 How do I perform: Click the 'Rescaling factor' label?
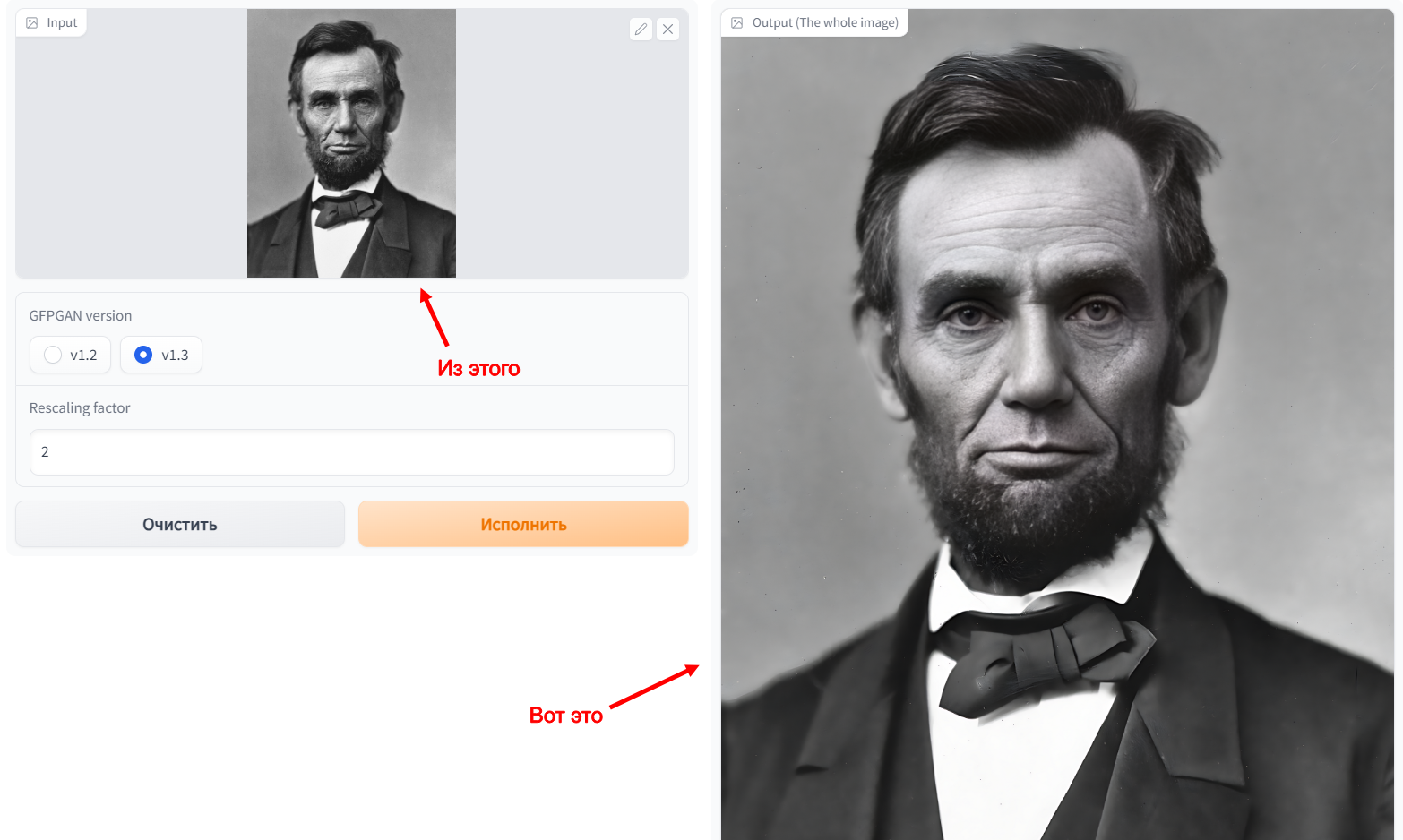(x=80, y=408)
